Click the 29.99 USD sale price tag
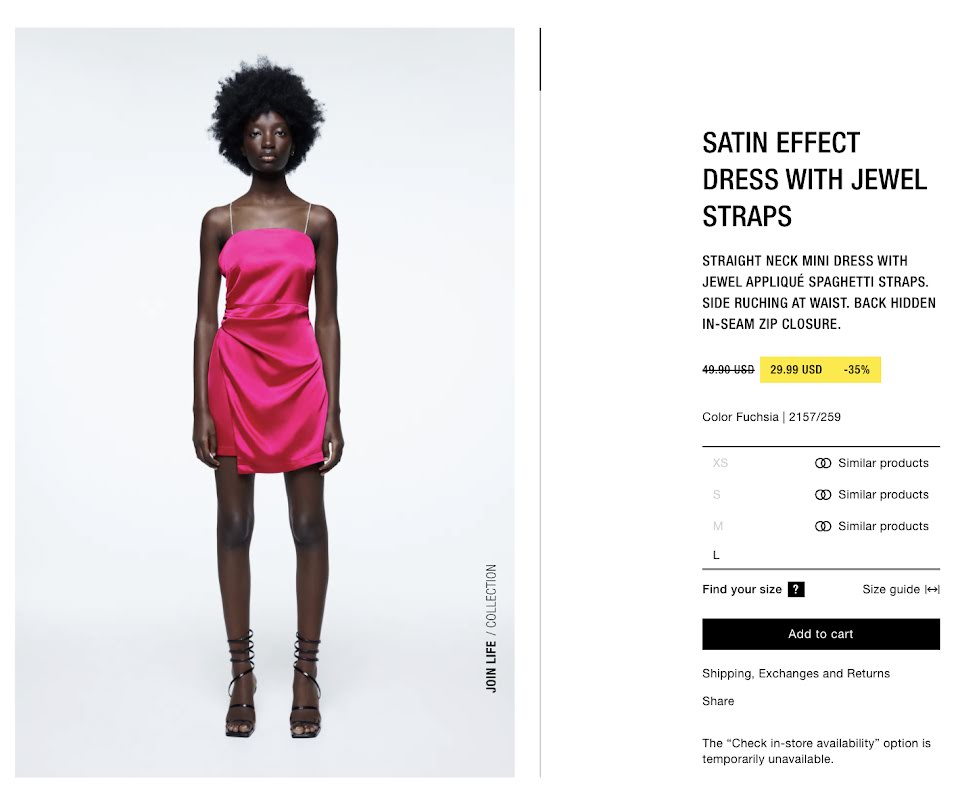 coord(796,370)
